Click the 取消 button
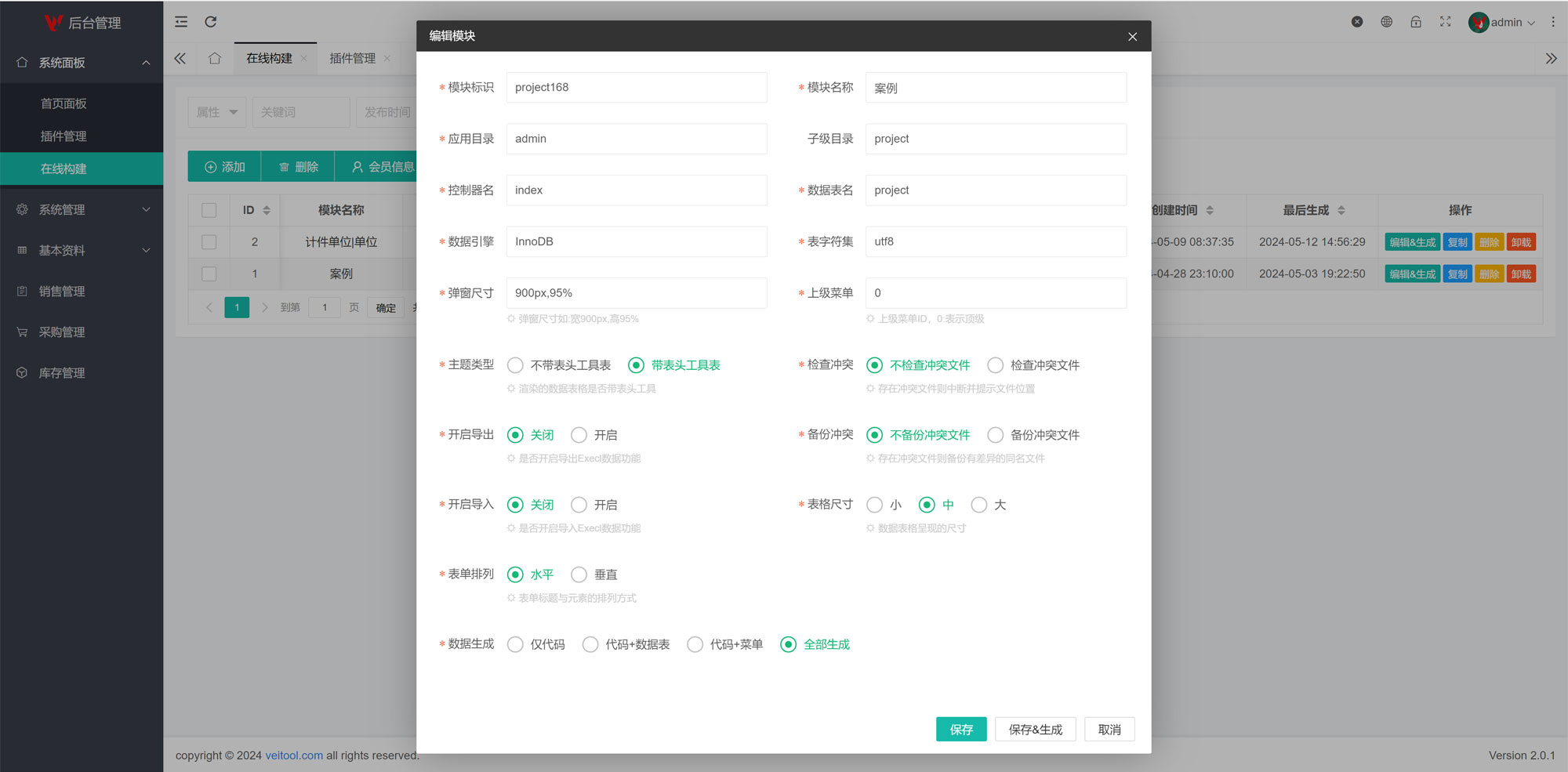 [1109, 730]
